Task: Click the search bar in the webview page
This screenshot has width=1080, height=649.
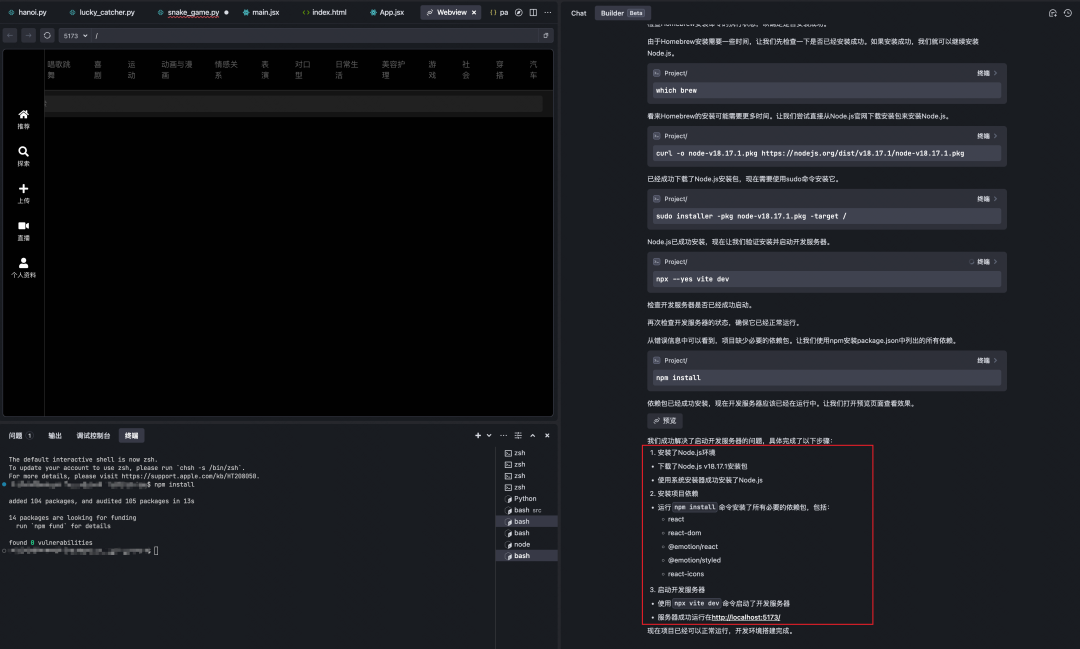Action: pyautogui.click(x=293, y=103)
